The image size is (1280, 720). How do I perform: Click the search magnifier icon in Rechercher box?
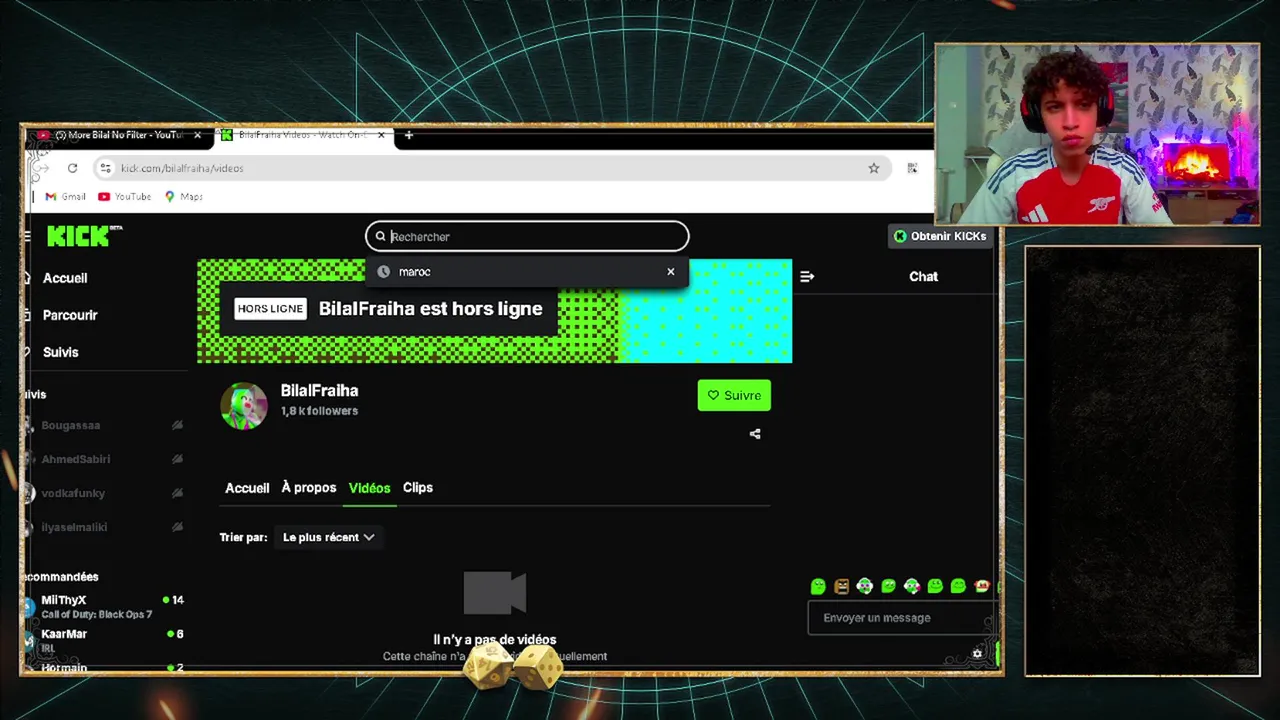(x=380, y=237)
